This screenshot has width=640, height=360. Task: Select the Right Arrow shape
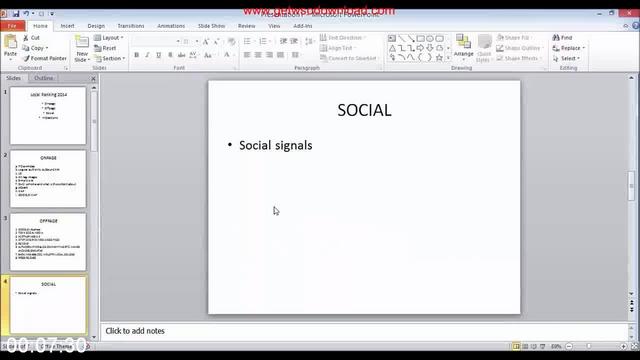click(x=420, y=48)
